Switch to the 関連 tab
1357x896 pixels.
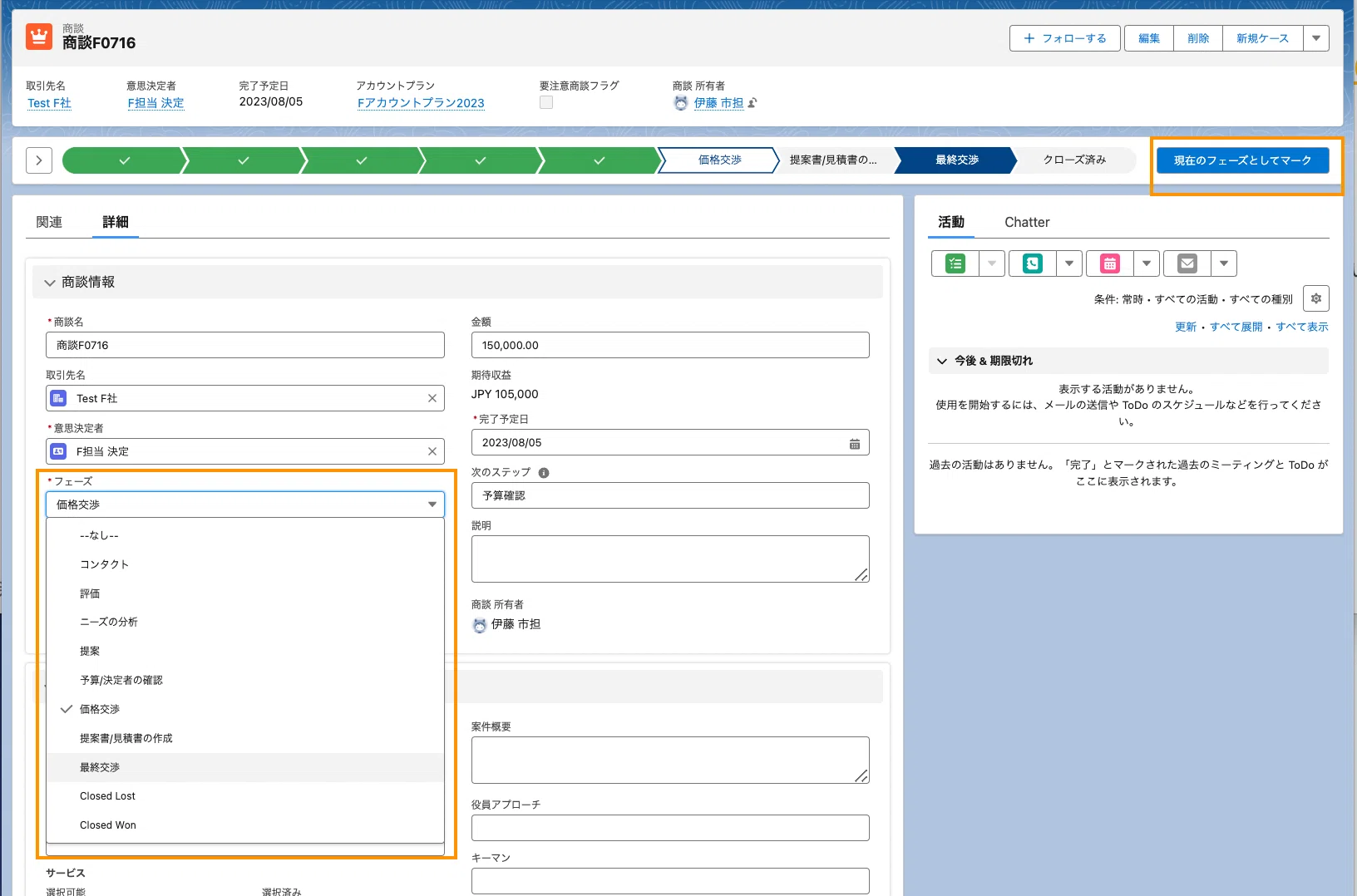tap(49, 222)
